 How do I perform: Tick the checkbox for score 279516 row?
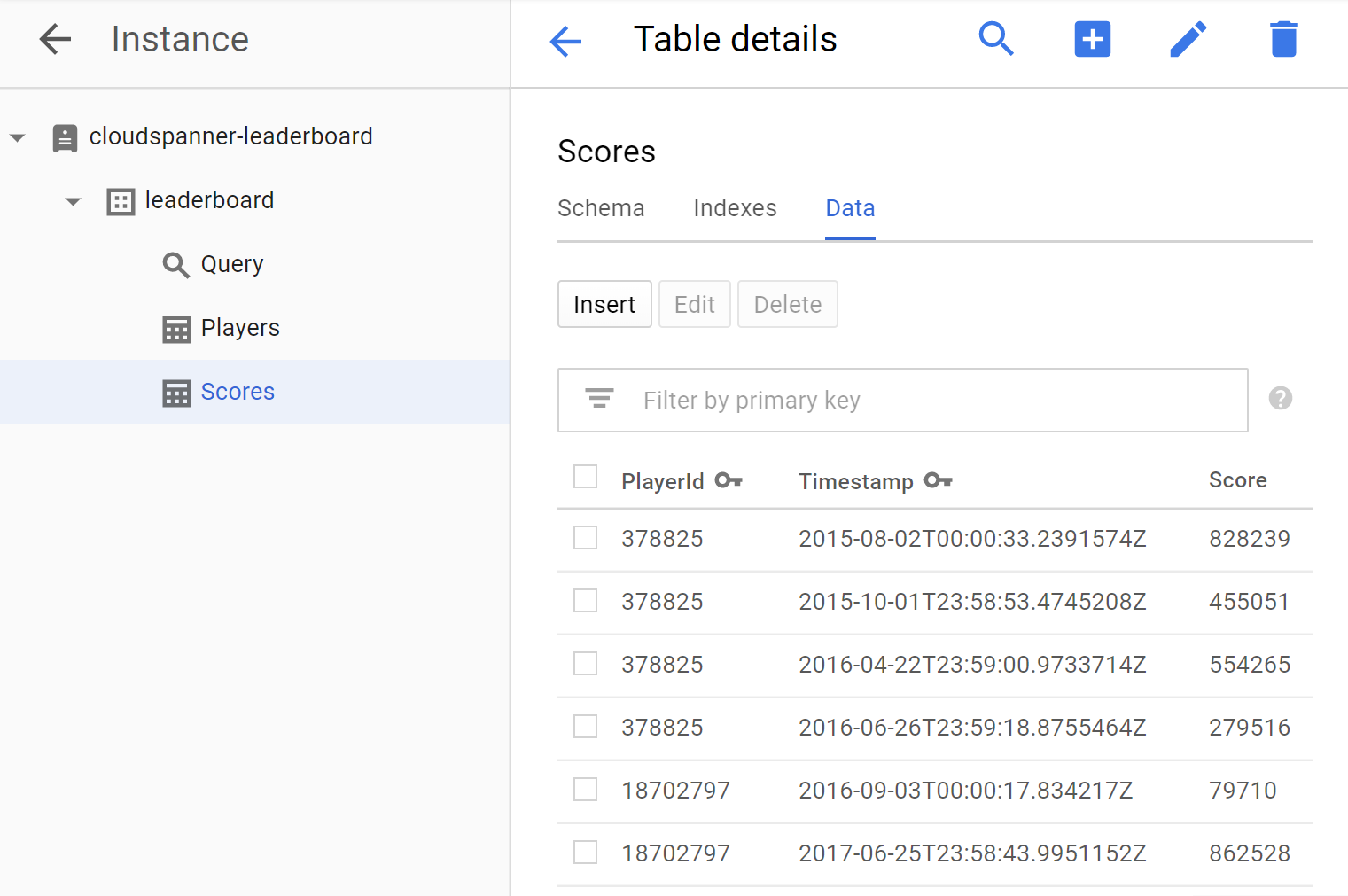[585, 727]
